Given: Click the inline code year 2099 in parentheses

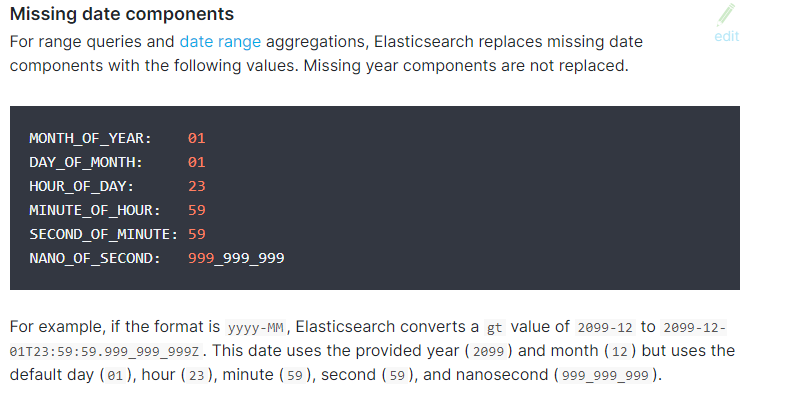Looking at the screenshot, I should tap(488, 352).
